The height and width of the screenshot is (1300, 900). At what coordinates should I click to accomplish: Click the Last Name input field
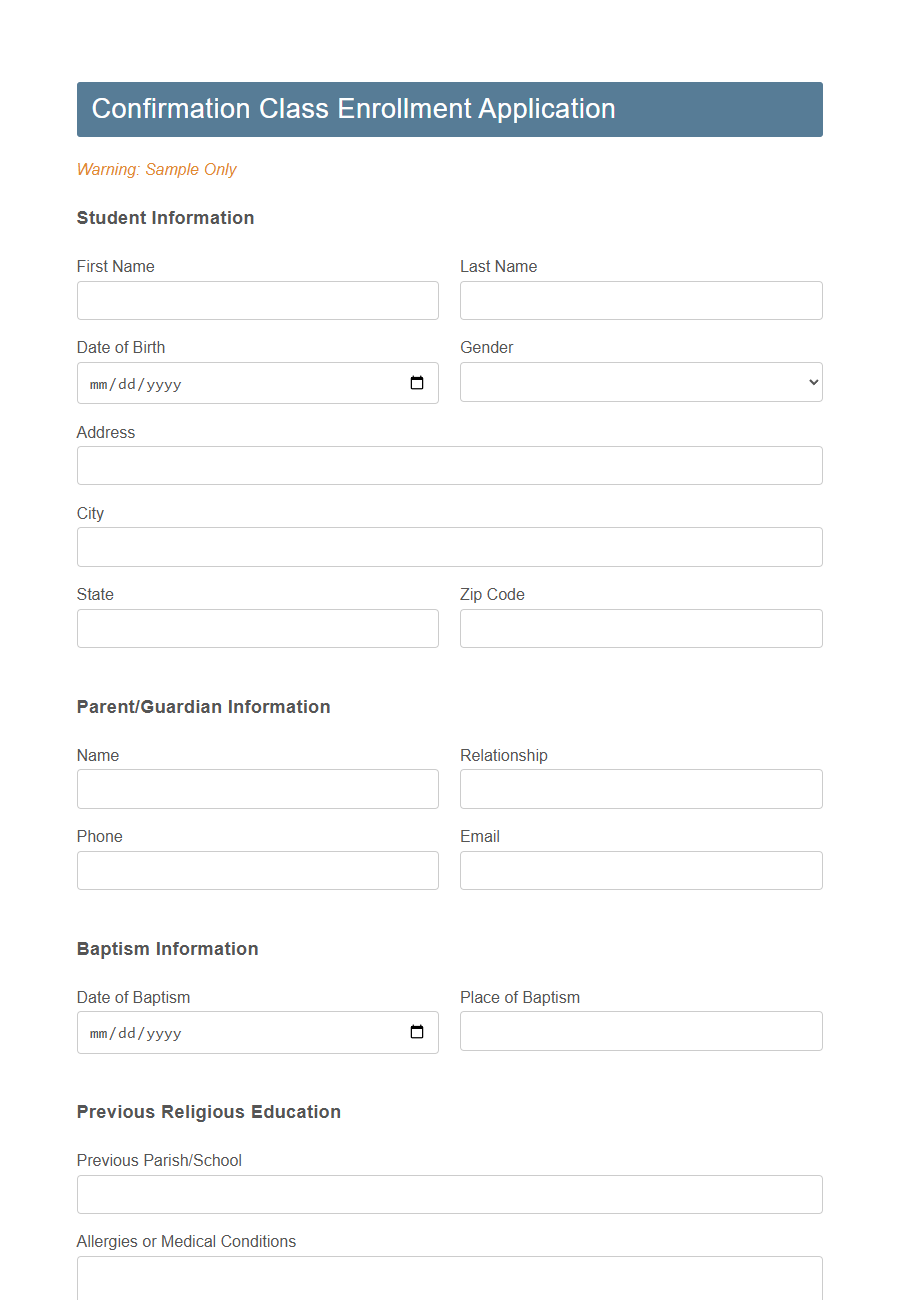[640, 300]
